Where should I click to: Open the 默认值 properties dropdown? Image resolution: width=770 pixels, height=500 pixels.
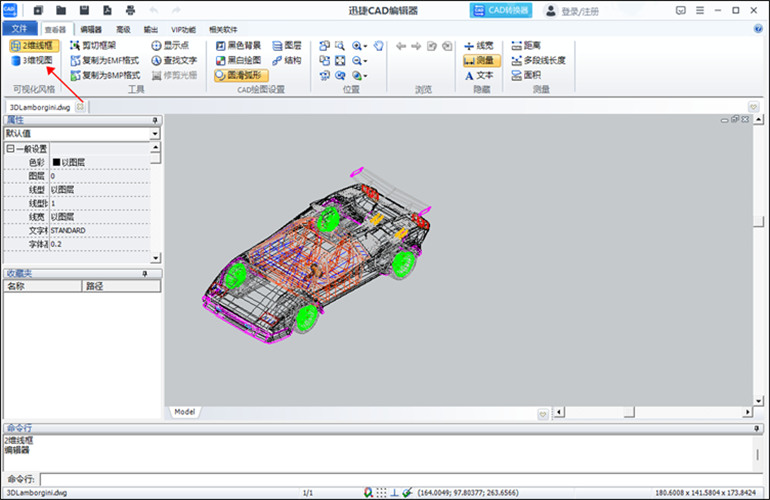pos(82,134)
